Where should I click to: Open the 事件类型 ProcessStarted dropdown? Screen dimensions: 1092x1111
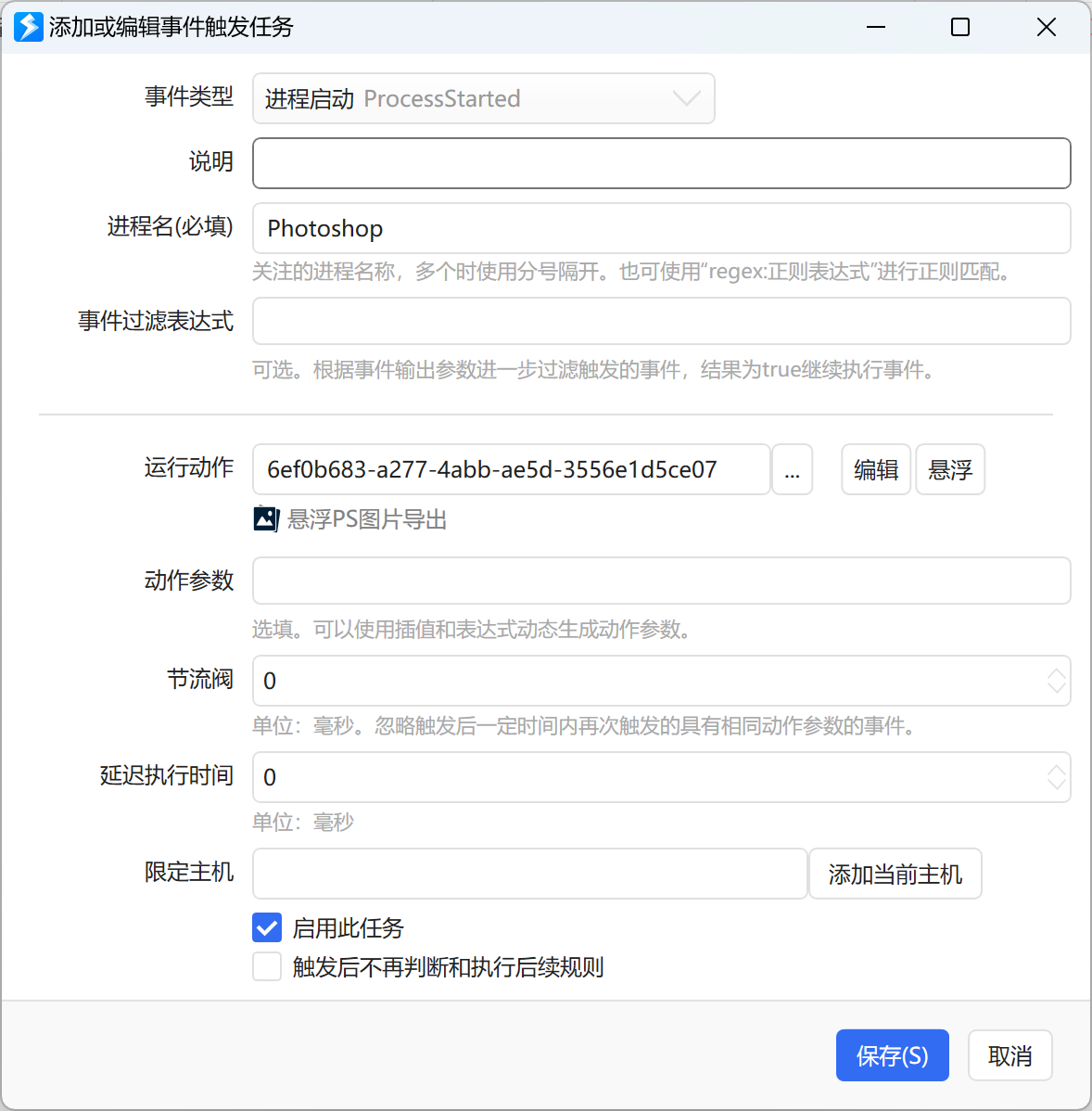[x=484, y=98]
